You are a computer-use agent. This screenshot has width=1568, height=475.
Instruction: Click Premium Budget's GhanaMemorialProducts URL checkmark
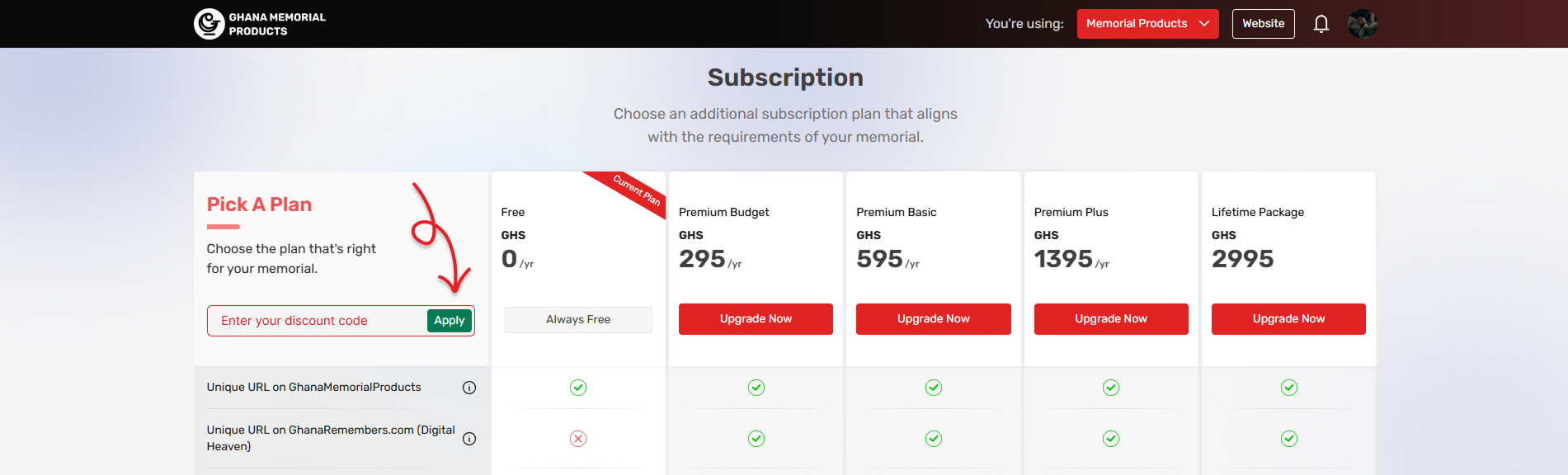pyautogui.click(x=756, y=388)
